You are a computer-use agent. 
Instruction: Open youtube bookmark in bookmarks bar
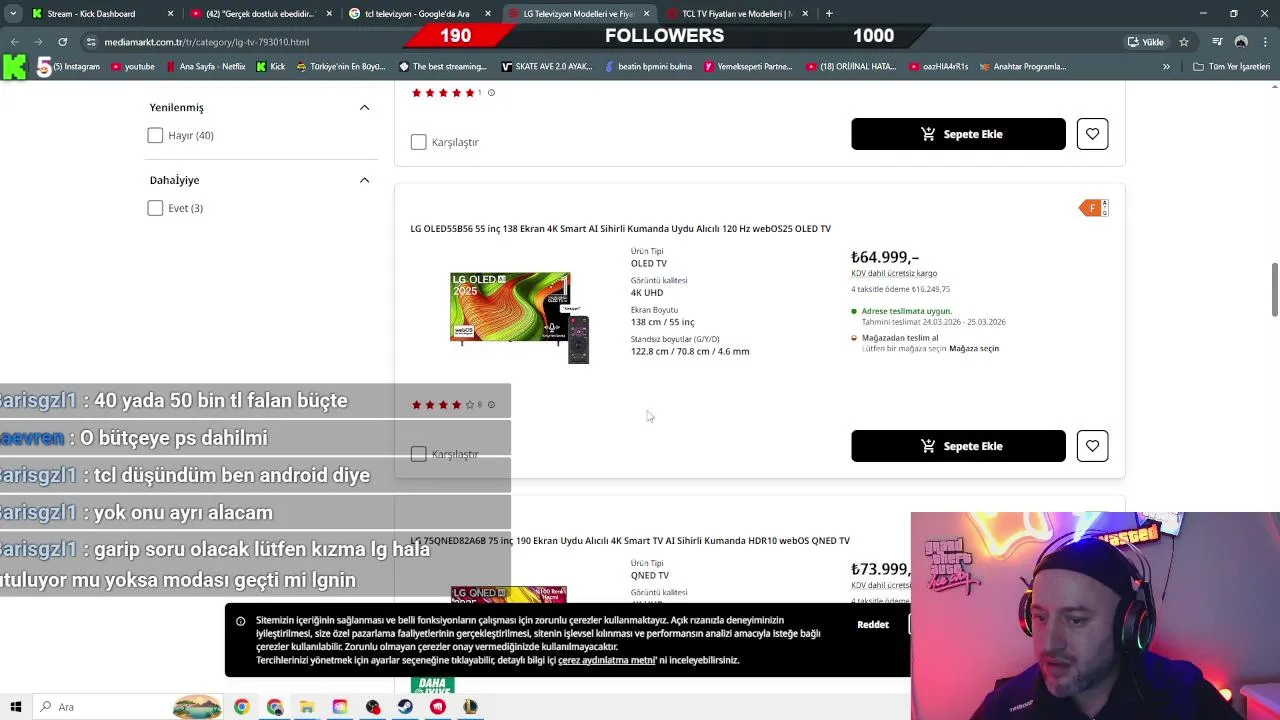click(133, 67)
